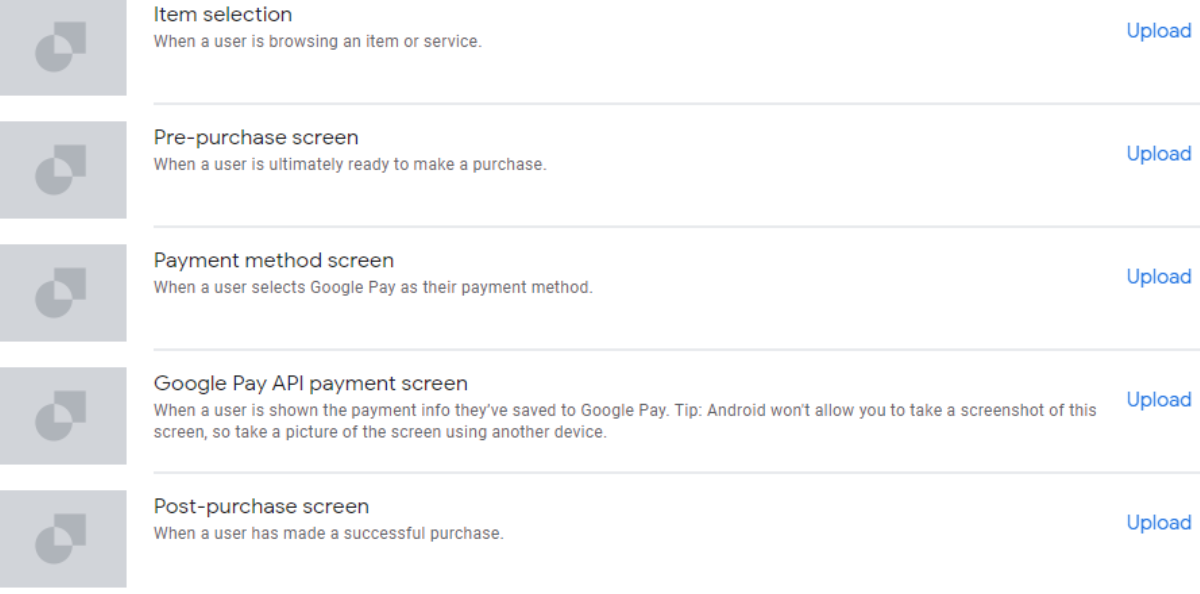Click the Post-purchase screen placeholder thumbnail
The image size is (1200, 594).
[63, 539]
